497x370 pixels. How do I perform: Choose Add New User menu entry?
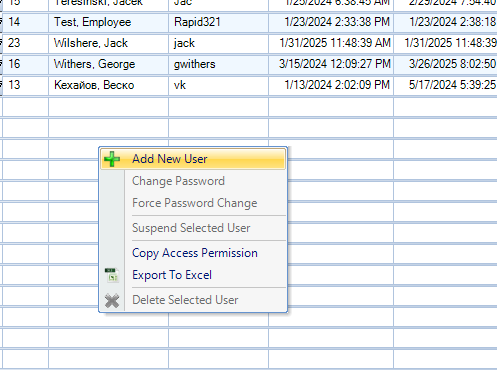tap(193, 159)
